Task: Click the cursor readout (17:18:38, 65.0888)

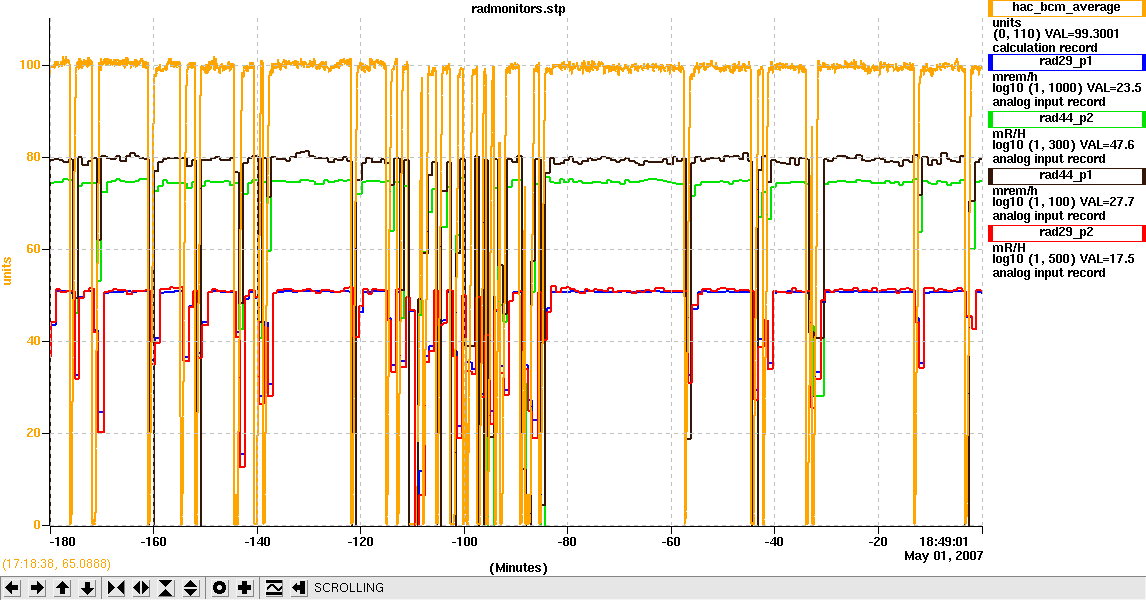Action: point(56,564)
